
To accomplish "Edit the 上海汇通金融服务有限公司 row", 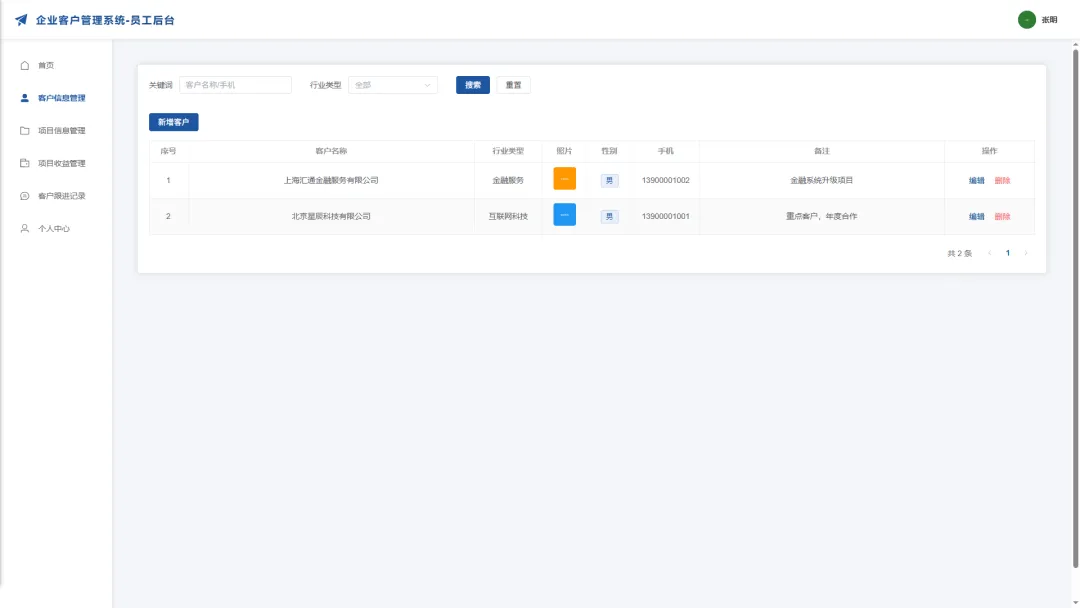I will coord(976,180).
